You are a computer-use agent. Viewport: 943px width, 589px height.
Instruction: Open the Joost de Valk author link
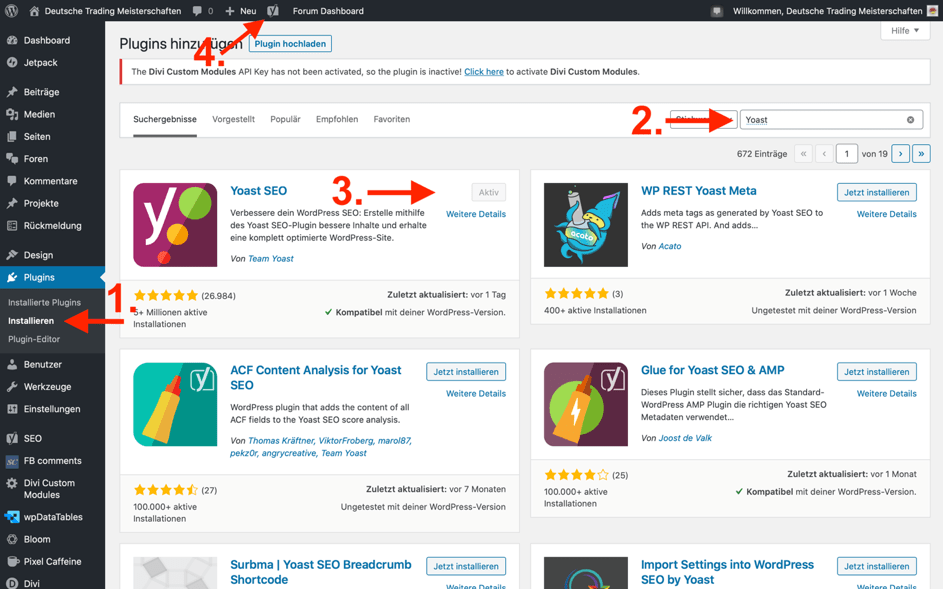684,438
